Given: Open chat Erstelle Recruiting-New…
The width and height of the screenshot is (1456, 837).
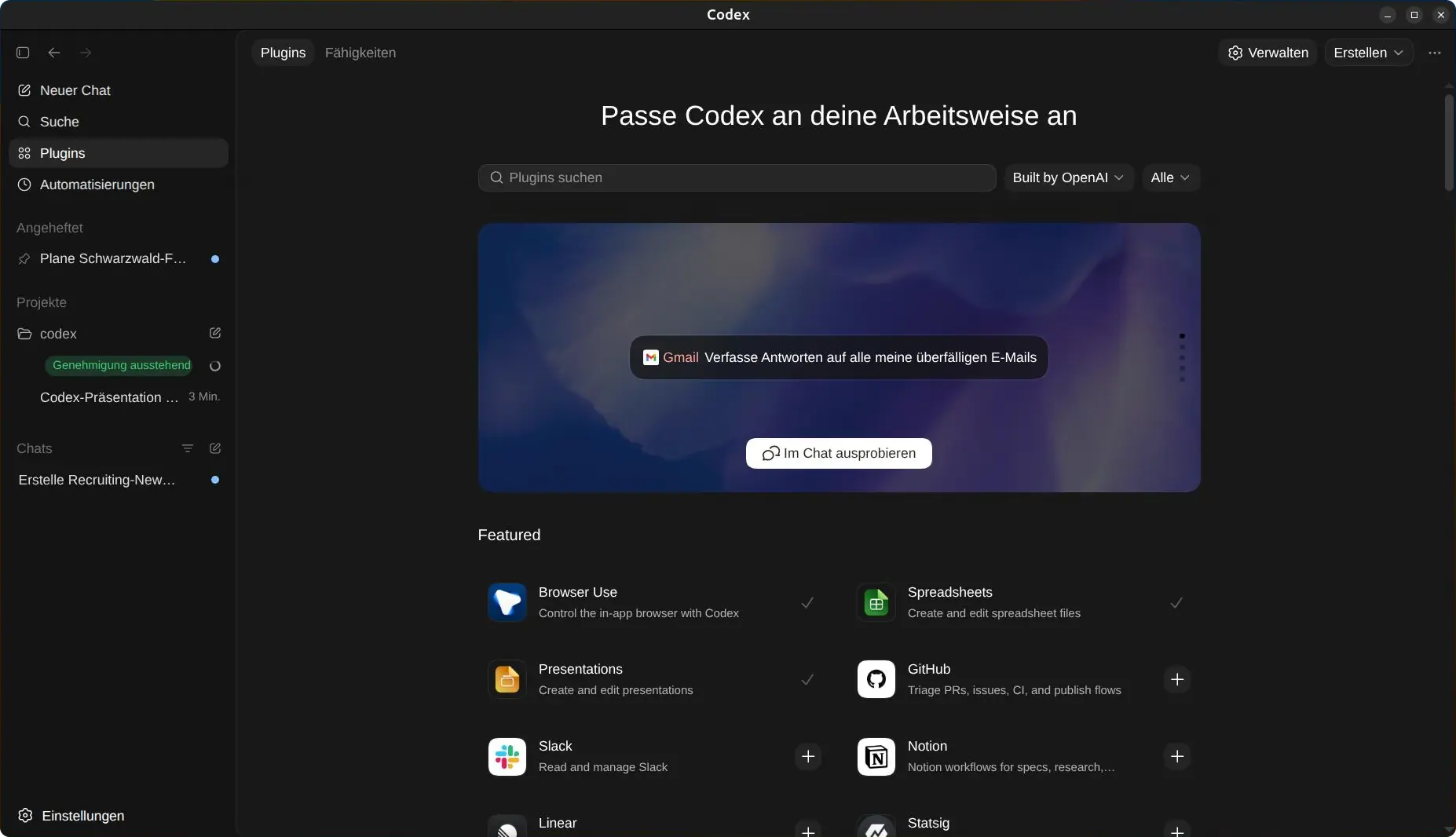Looking at the screenshot, I should point(119,480).
